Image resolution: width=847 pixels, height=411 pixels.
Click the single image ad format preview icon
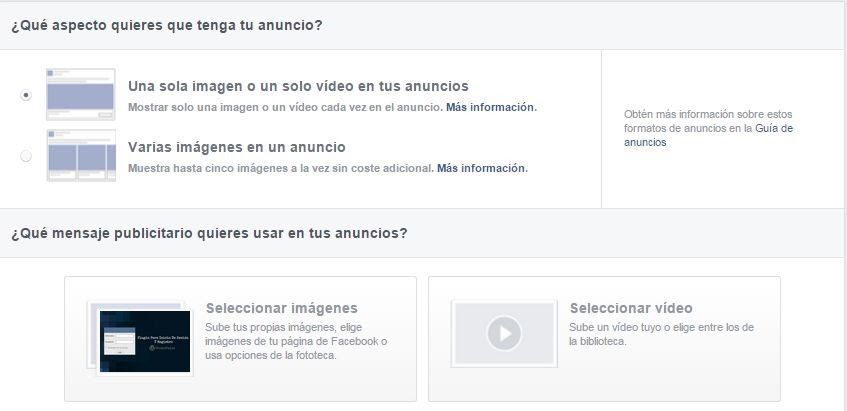(80, 95)
